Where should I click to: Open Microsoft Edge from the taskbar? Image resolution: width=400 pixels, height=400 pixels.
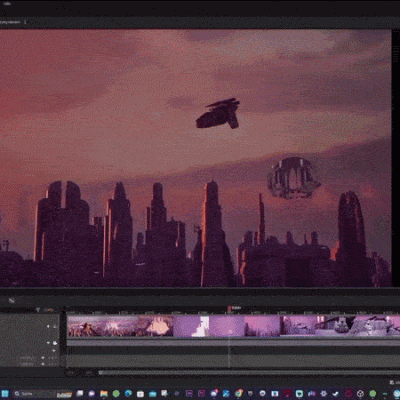128,394
